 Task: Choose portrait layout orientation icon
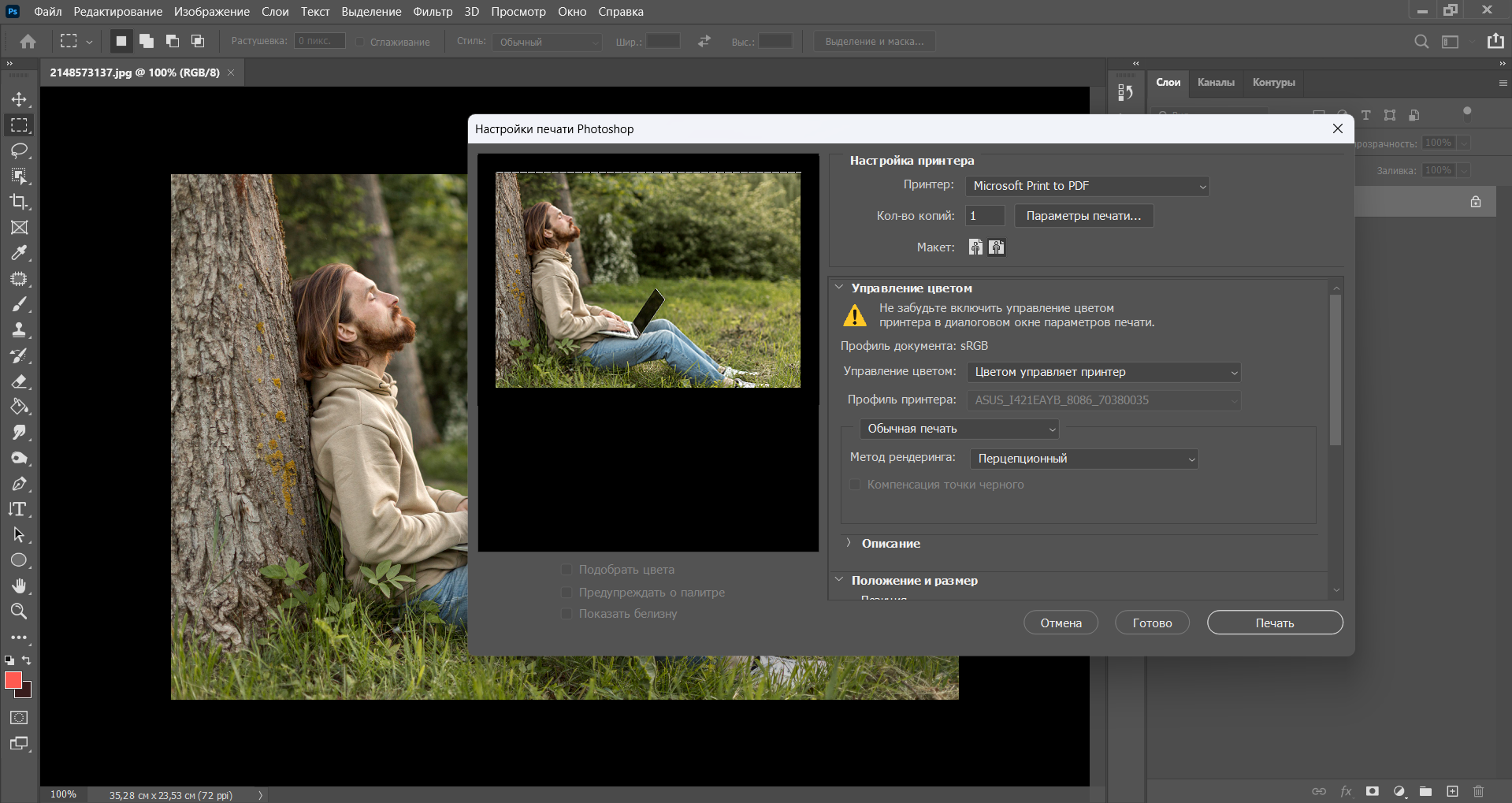click(975, 247)
